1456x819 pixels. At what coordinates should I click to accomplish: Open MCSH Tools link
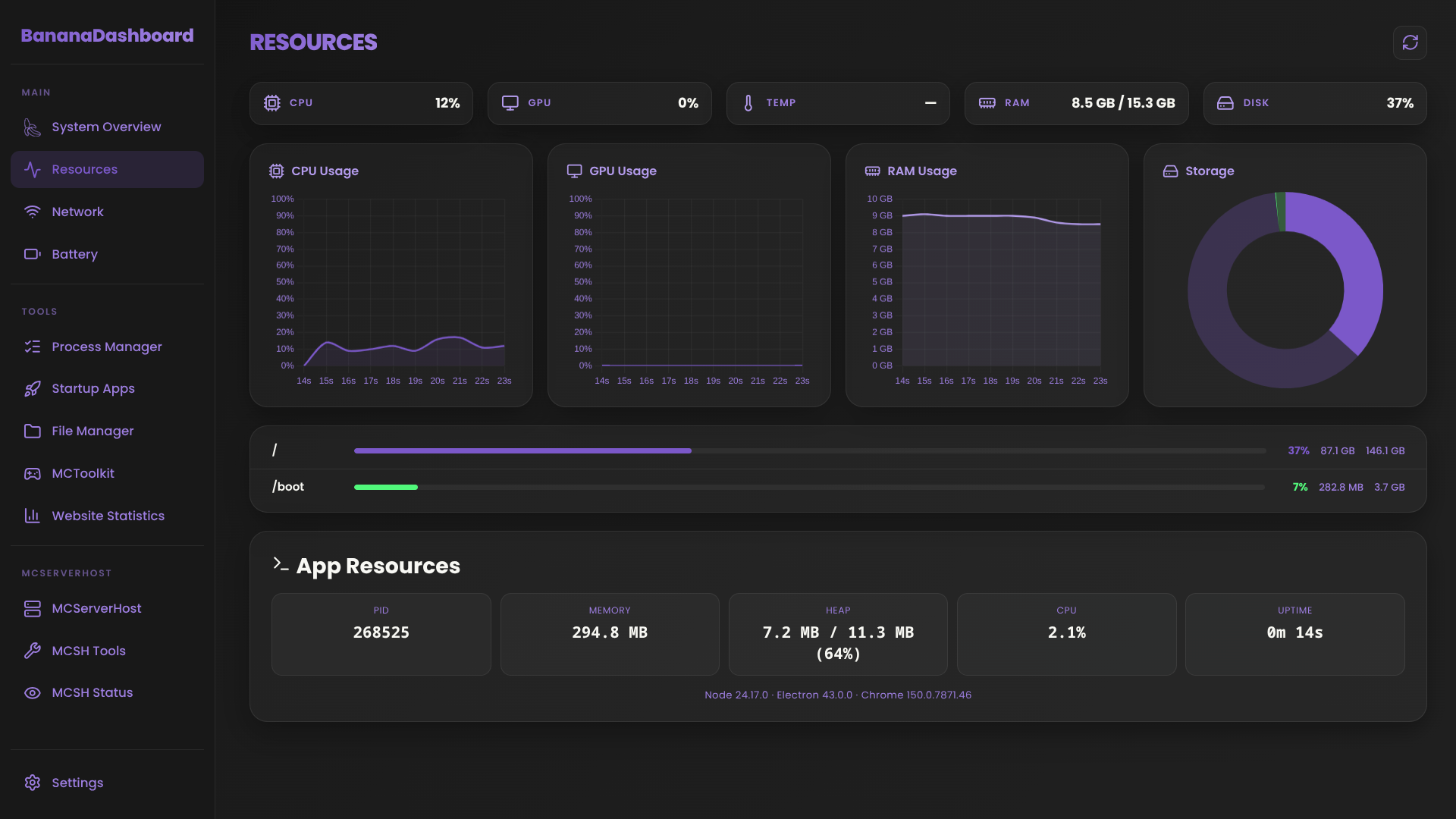pos(107,651)
